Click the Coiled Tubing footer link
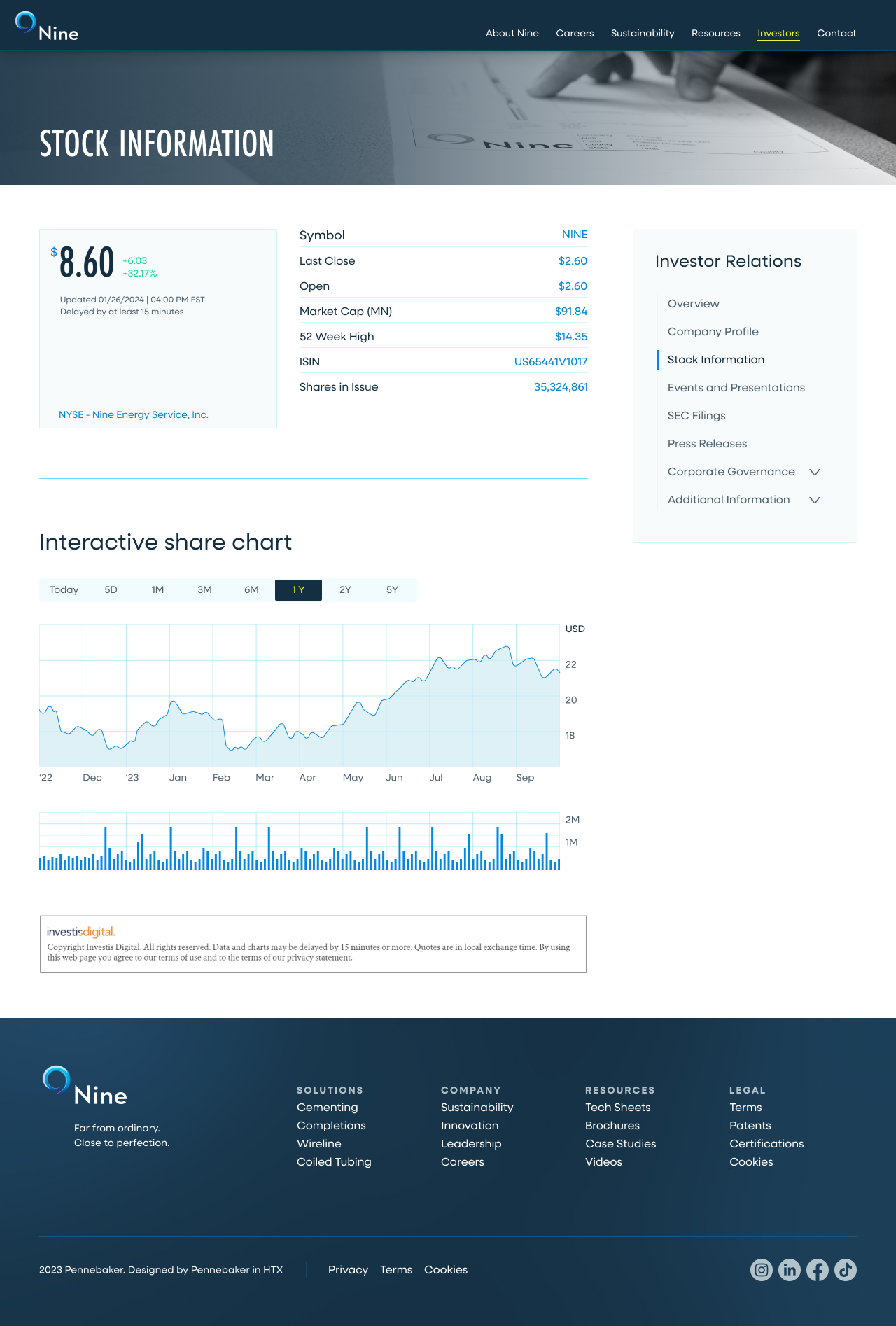This screenshot has height=1326, width=896. tap(334, 1162)
